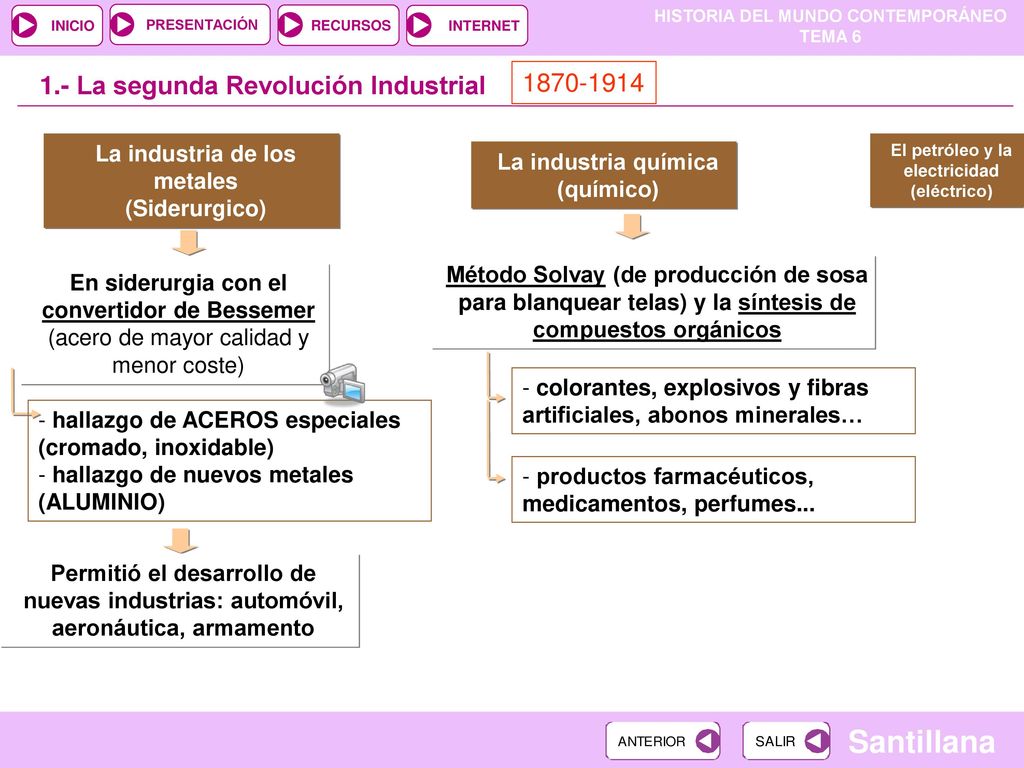Go back with the ANTERIOR button

[663, 741]
